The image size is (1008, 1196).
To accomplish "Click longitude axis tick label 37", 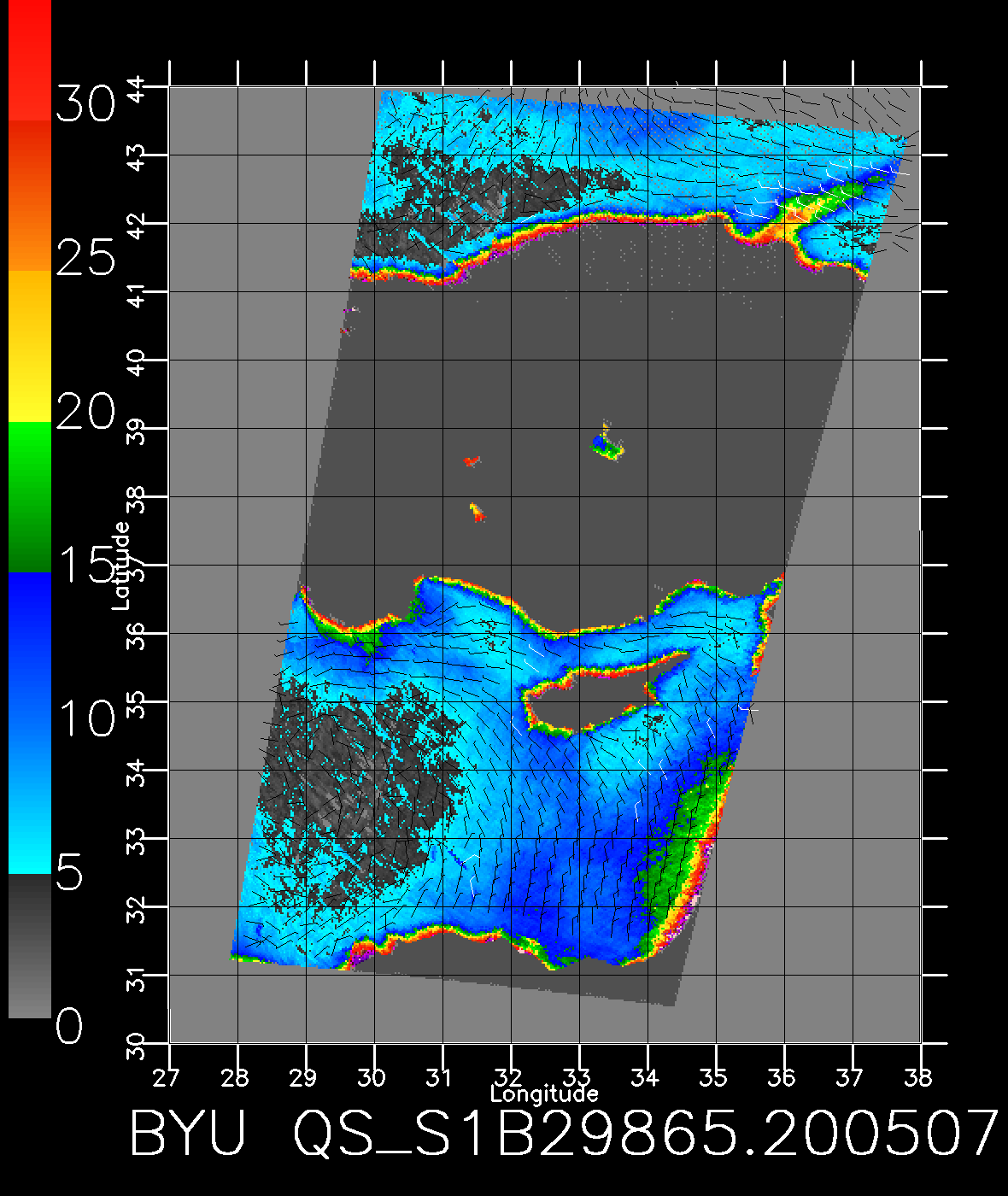I will pos(851,1077).
